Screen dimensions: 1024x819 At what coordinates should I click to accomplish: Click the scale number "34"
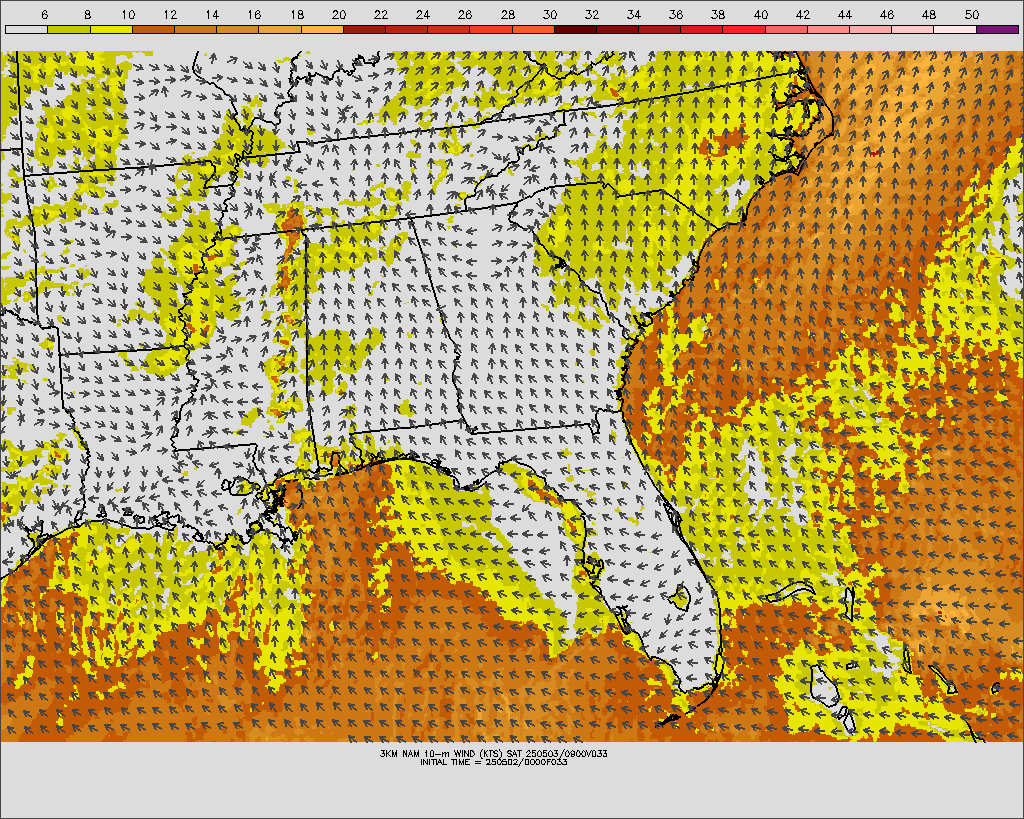pyautogui.click(x=634, y=14)
